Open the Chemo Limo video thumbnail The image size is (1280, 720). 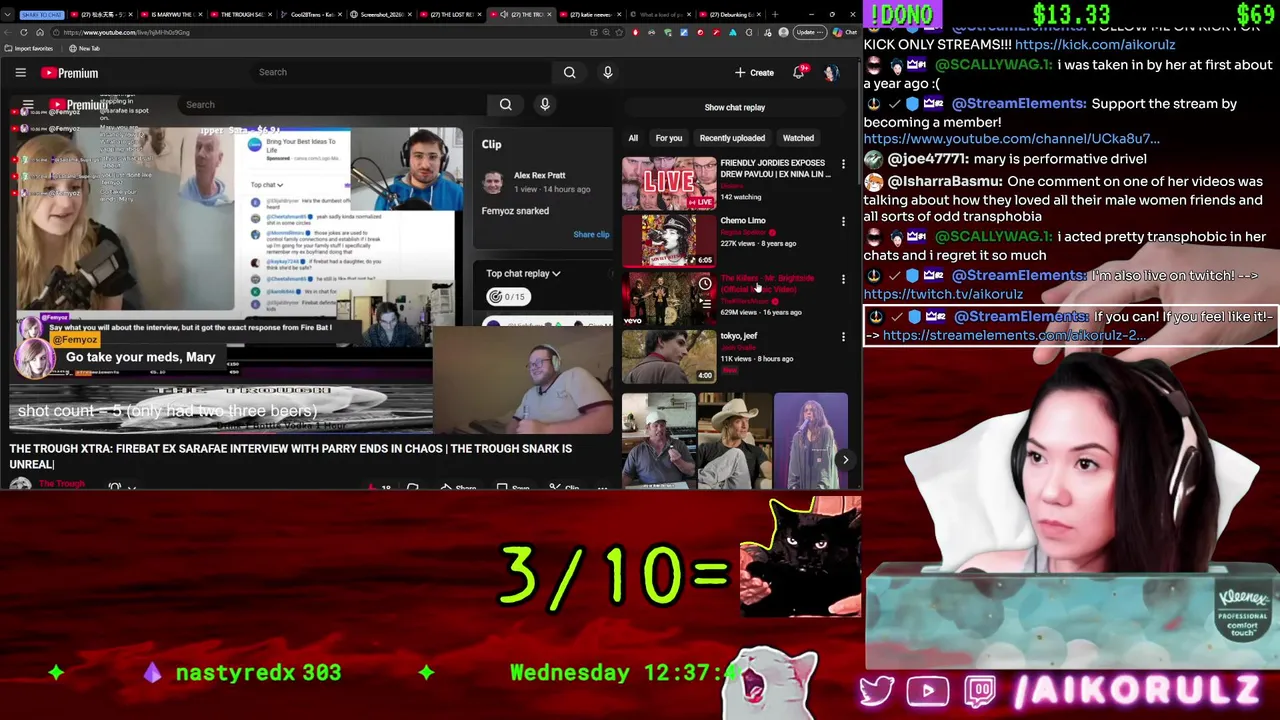tap(669, 240)
